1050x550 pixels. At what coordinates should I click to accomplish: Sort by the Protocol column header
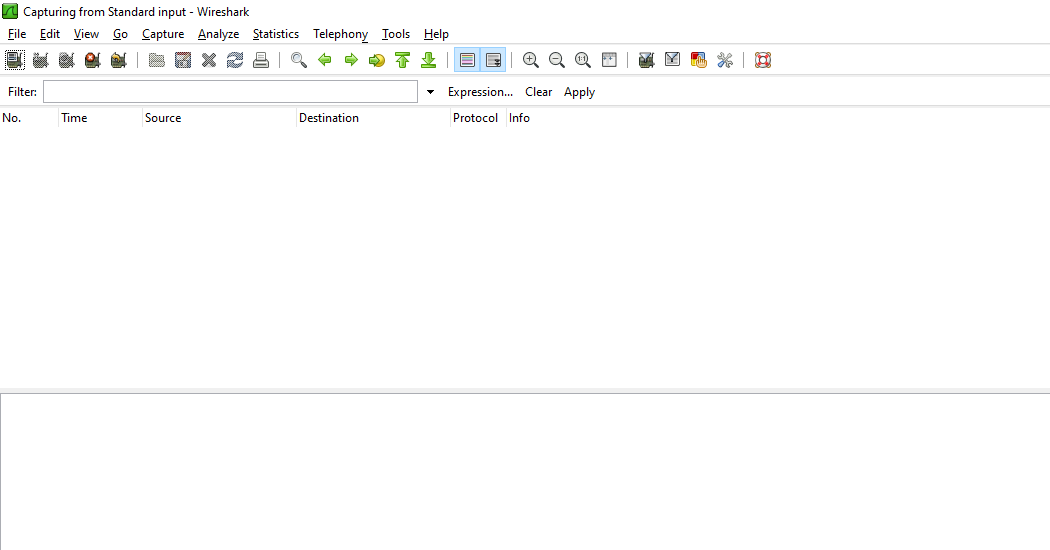click(x=478, y=118)
